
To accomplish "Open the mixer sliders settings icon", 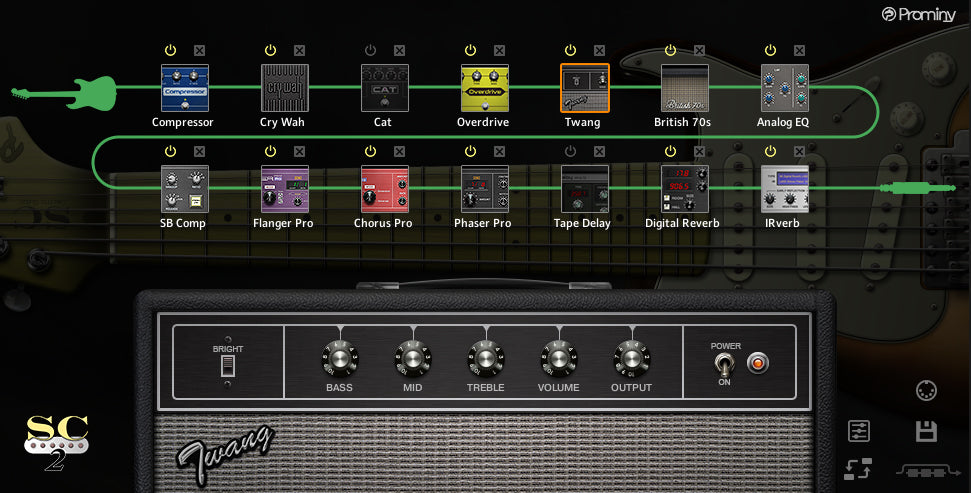I will coord(858,431).
